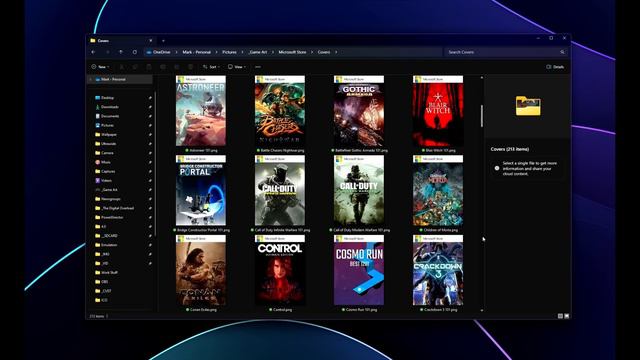Select the Call of Duty Modern Warfare cover
The image size is (640, 360).
tap(359, 191)
